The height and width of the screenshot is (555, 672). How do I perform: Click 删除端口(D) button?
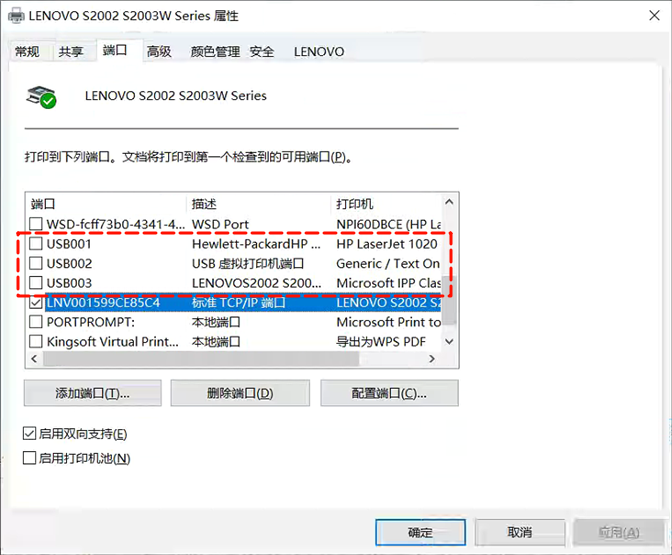click(240, 393)
